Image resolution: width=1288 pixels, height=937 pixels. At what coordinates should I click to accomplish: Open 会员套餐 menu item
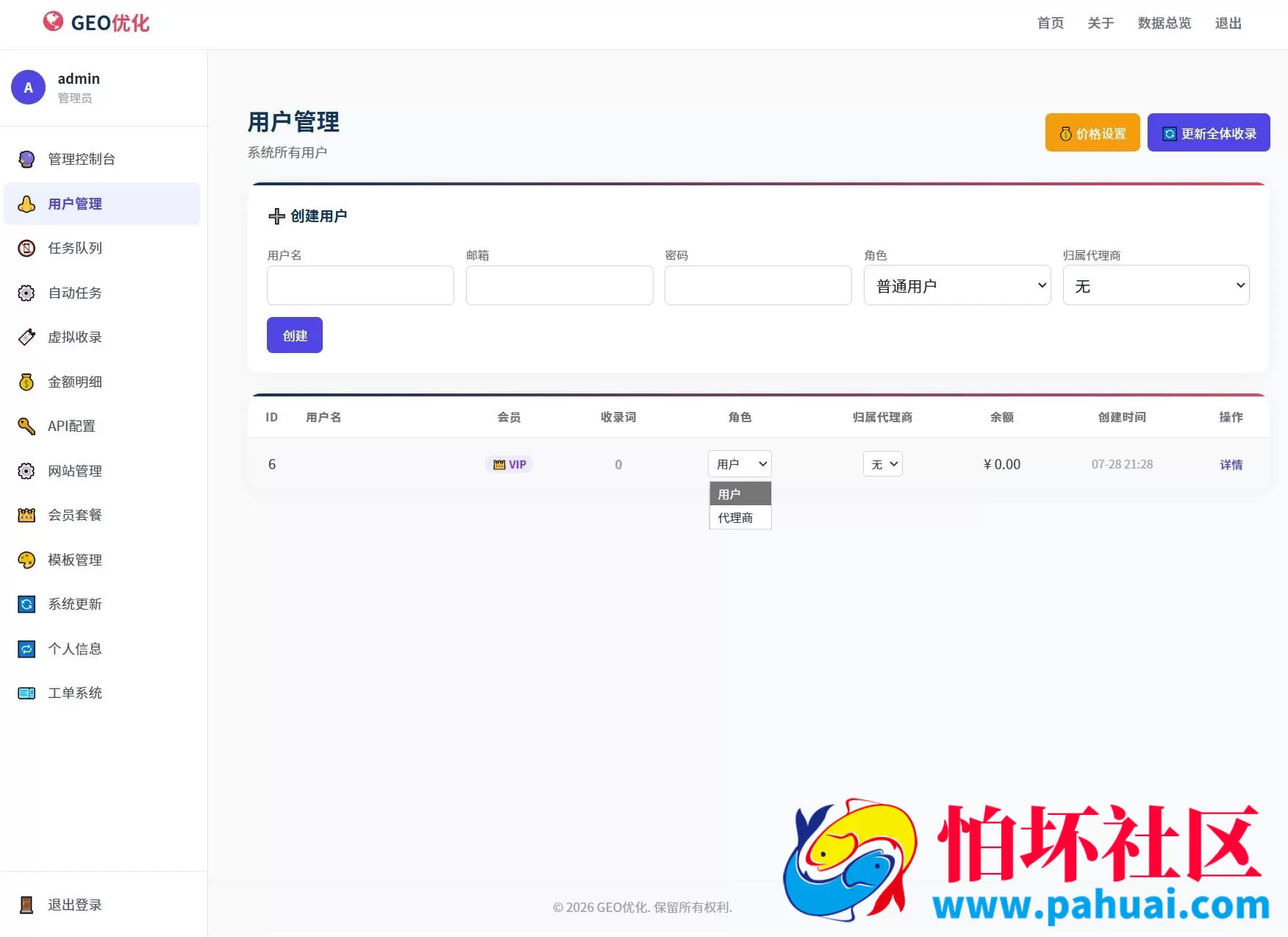point(102,515)
